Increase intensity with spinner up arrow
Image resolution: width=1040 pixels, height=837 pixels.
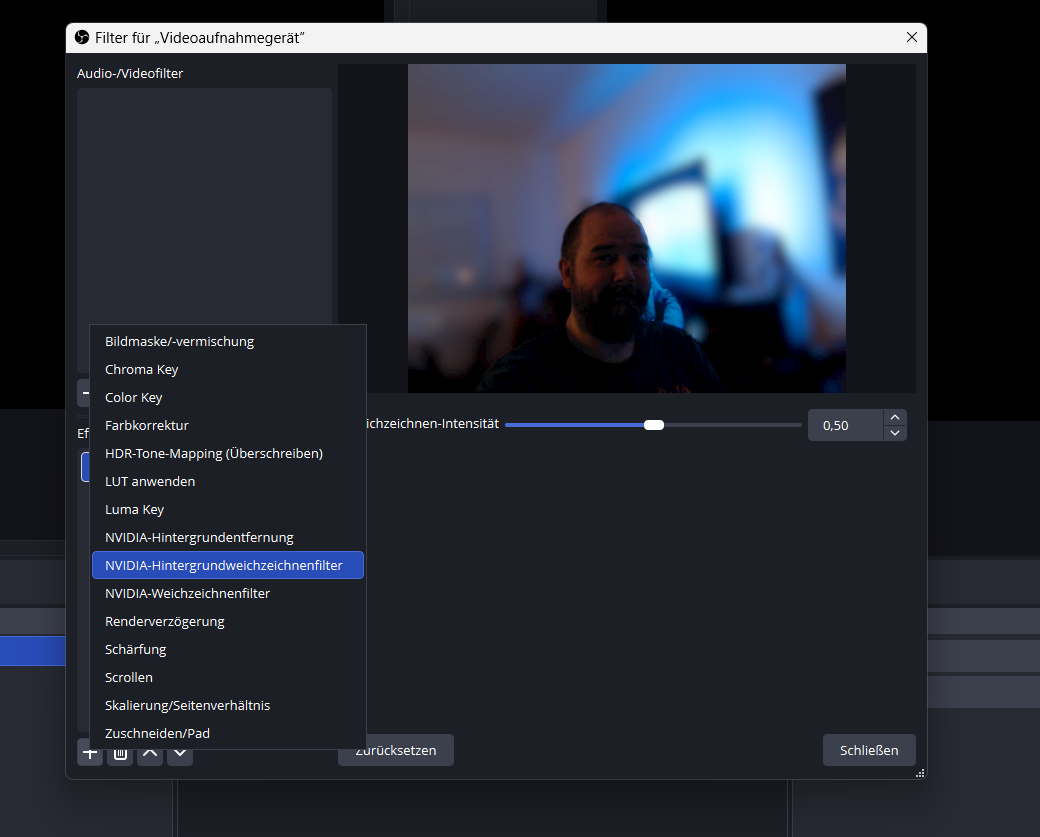(895, 418)
